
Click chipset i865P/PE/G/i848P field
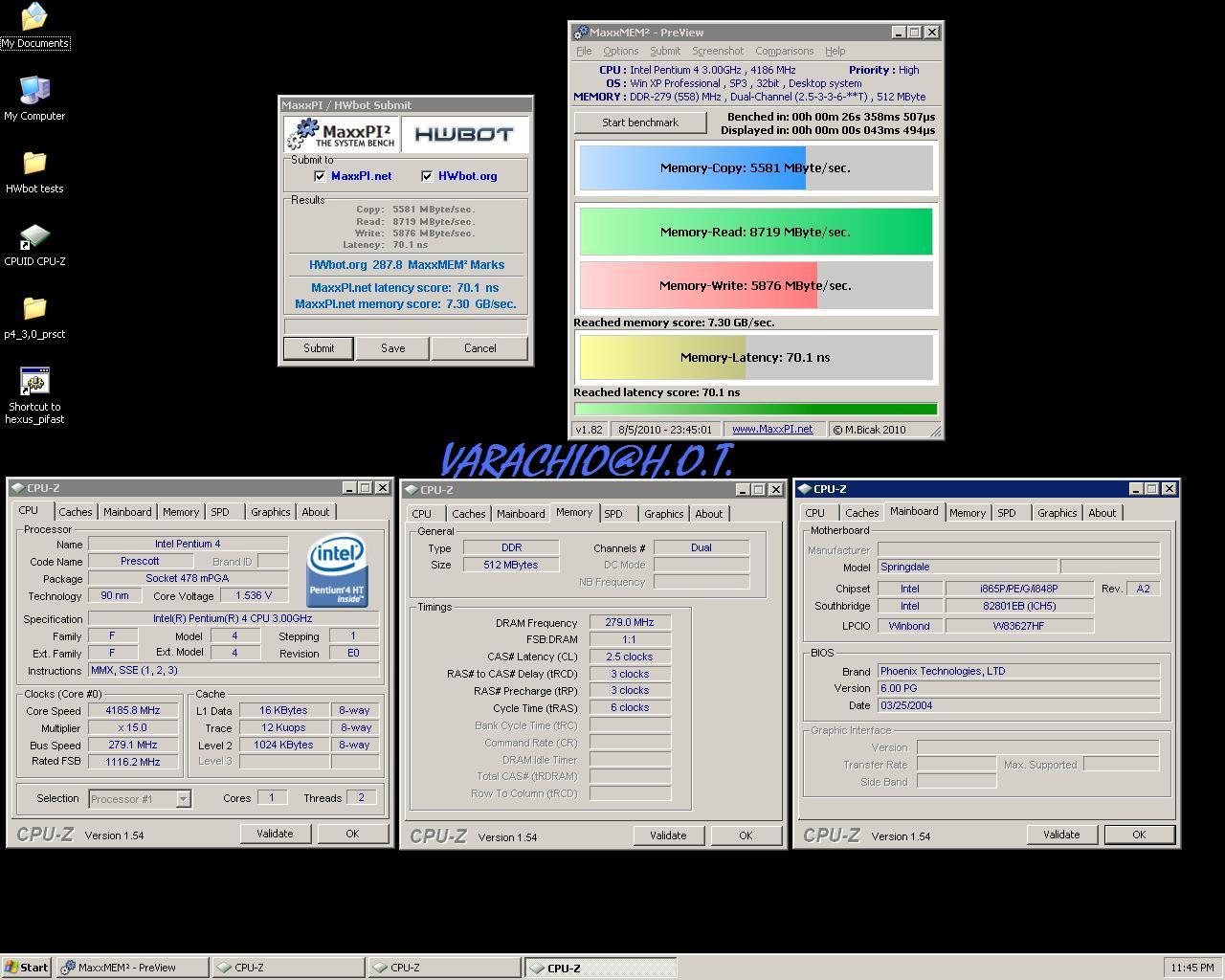[1019, 589]
